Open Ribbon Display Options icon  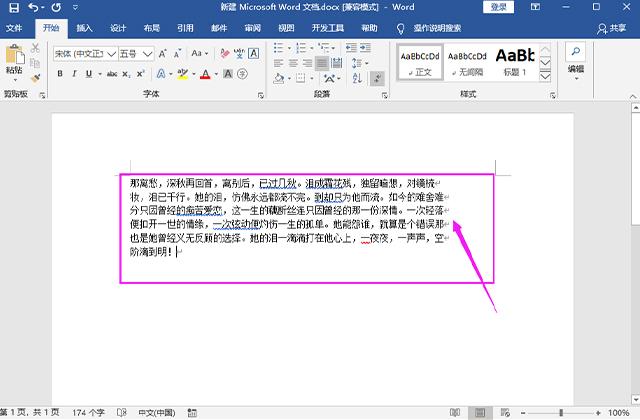tap(535, 7)
